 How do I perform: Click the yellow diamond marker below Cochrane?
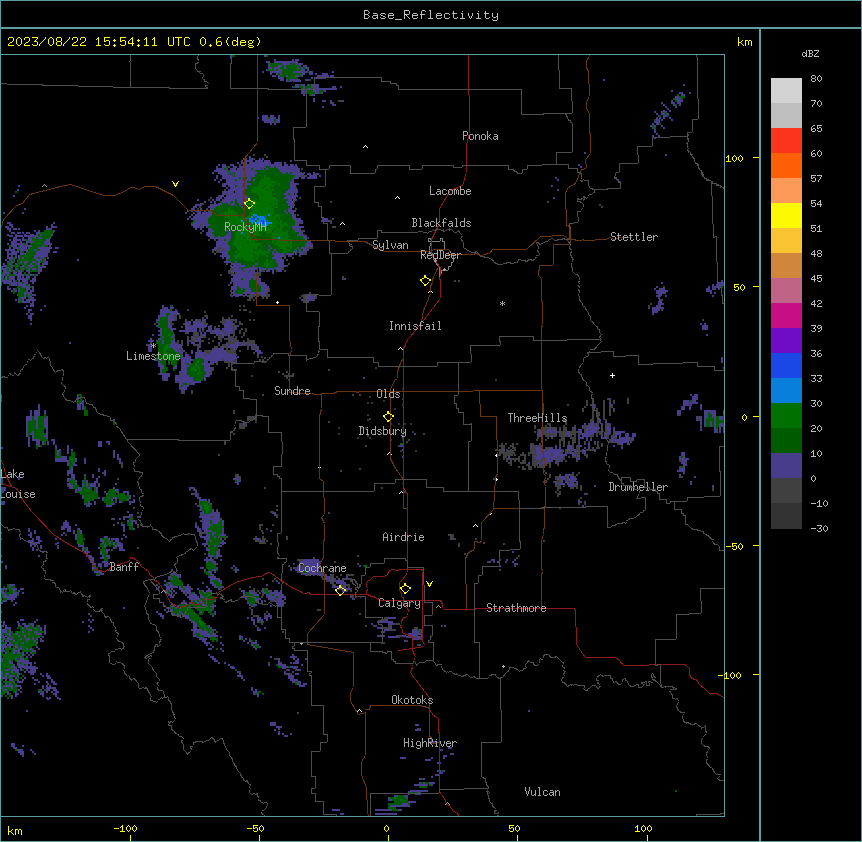click(x=340, y=590)
